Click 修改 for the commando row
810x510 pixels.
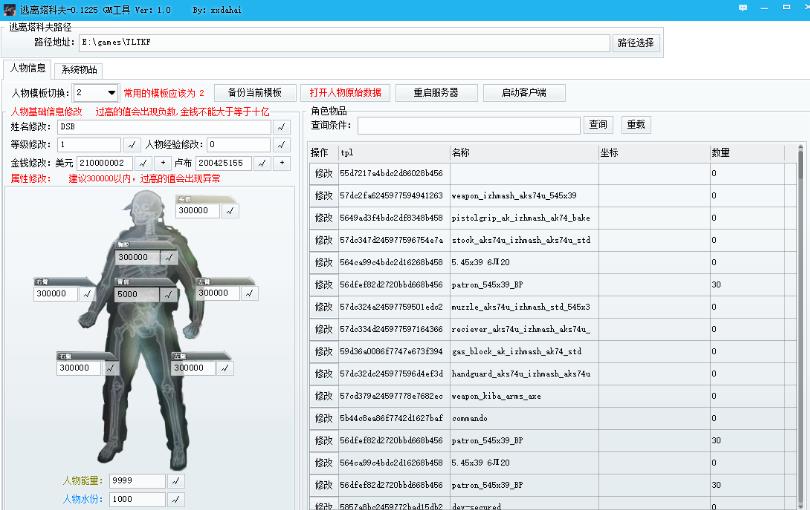[323, 418]
